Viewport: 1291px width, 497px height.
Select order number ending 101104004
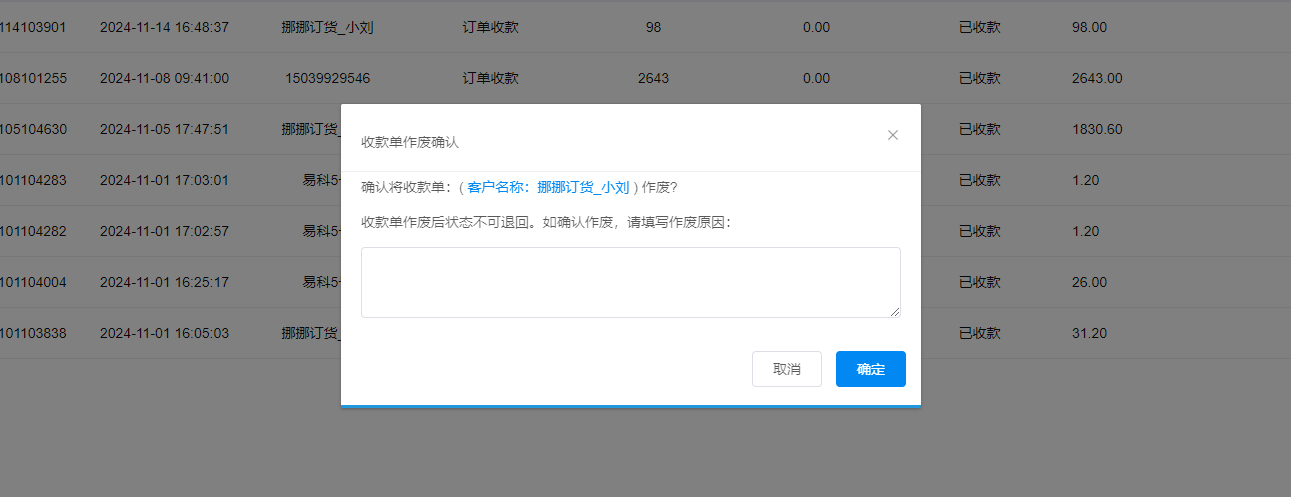[33, 282]
